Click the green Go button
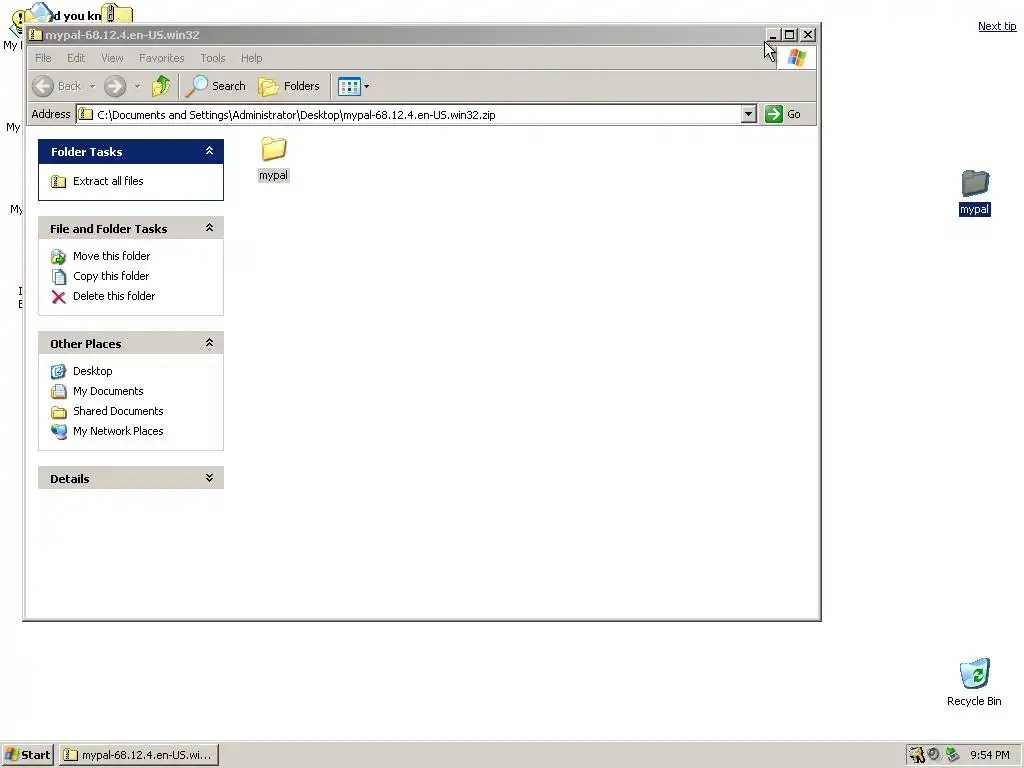The image size is (1024, 768). 783,114
